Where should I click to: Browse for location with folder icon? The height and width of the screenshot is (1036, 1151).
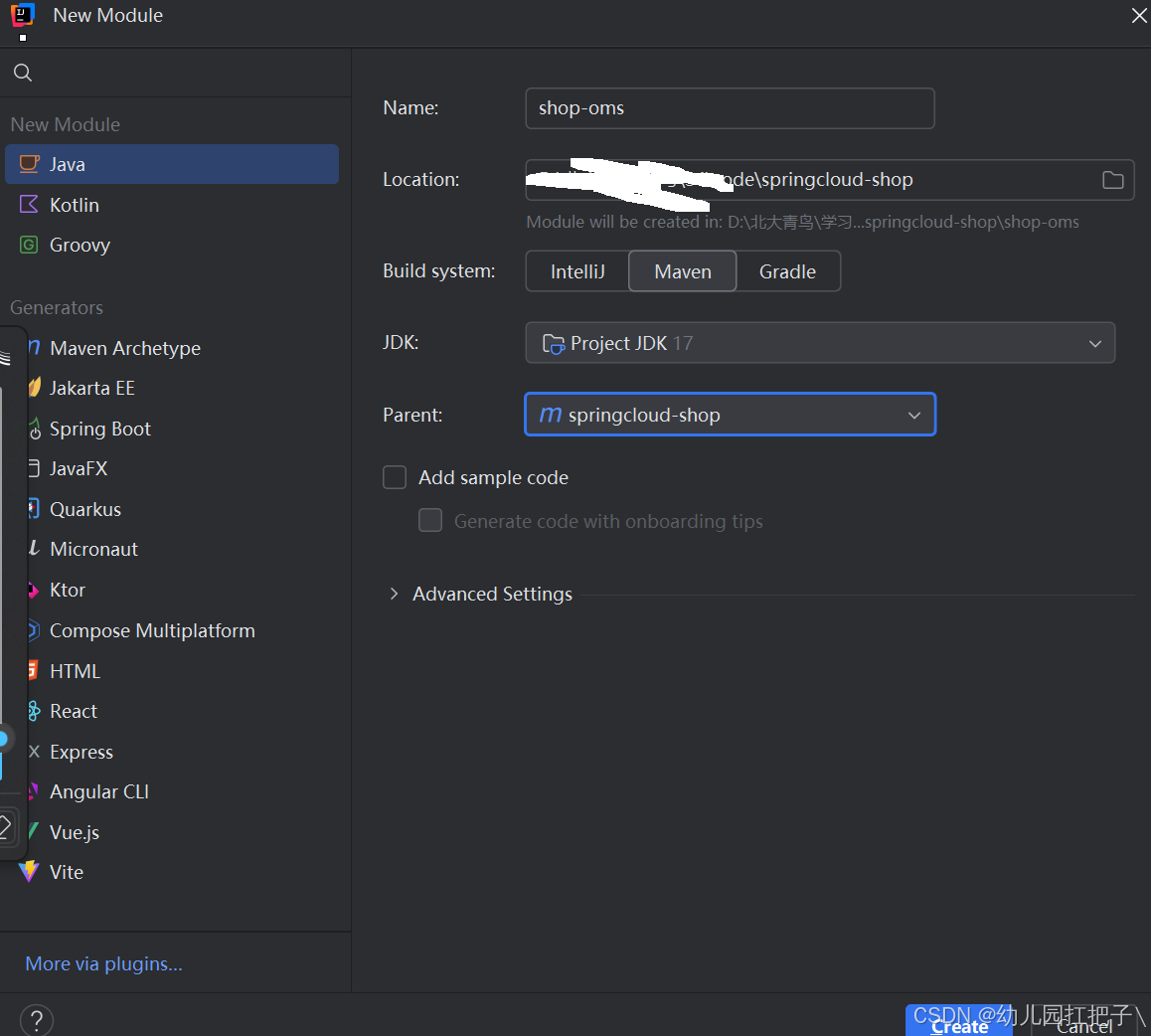click(x=1113, y=180)
